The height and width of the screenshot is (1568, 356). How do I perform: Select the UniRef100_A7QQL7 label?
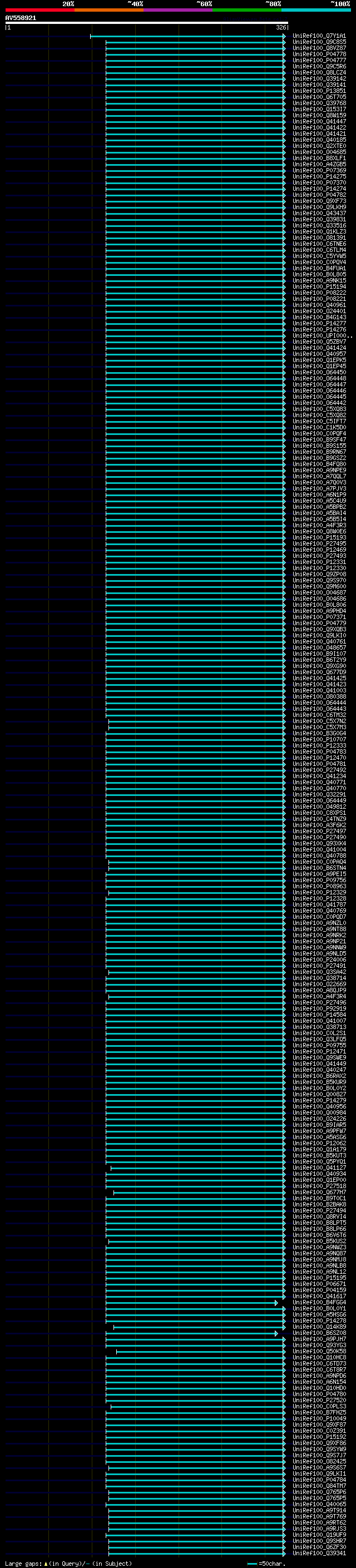[x=319, y=477]
